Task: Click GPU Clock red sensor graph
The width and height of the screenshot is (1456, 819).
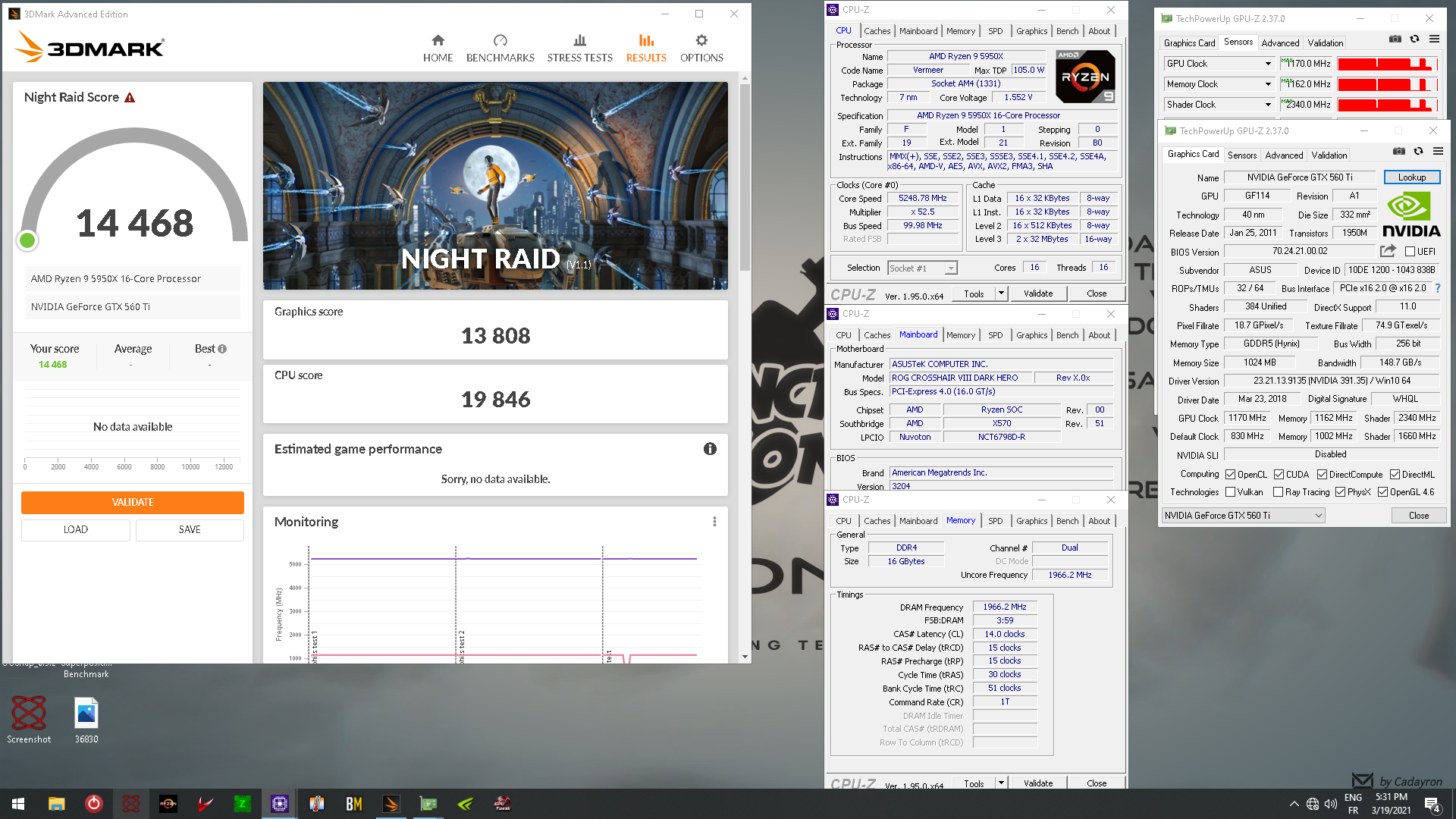Action: (1385, 64)
